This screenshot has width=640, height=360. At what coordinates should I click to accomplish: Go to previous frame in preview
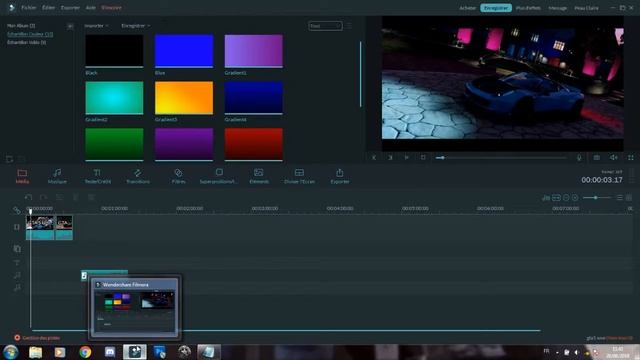click(373, 158)
